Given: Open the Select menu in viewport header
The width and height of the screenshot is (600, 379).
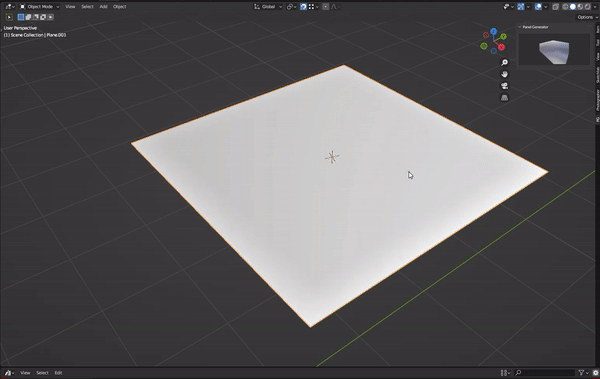Looking at the screenshot, I should click(87, 7).
